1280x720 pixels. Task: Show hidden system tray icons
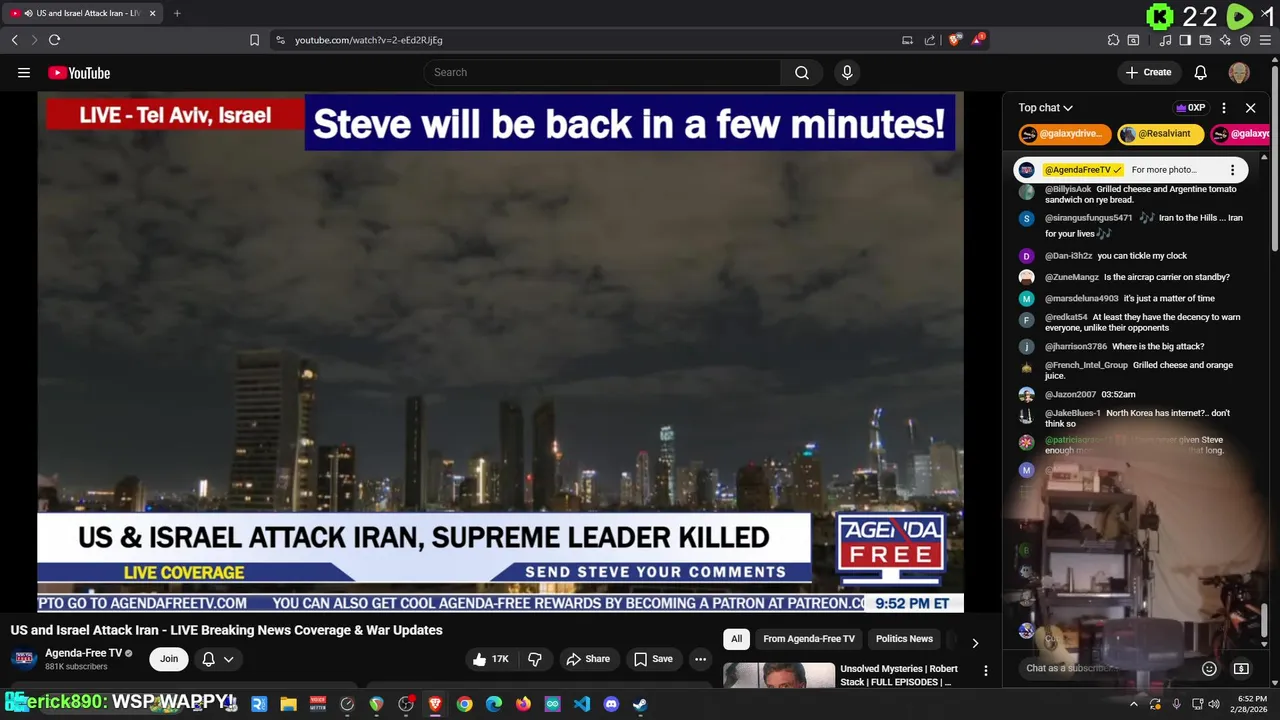1133,704
